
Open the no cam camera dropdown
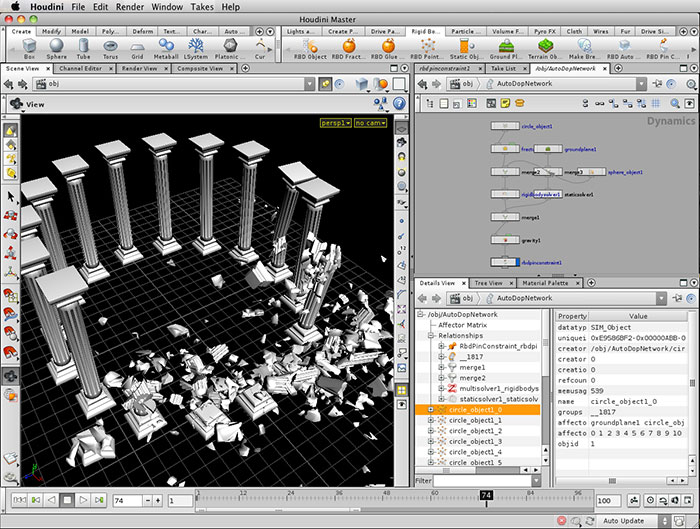click(371, 123)
